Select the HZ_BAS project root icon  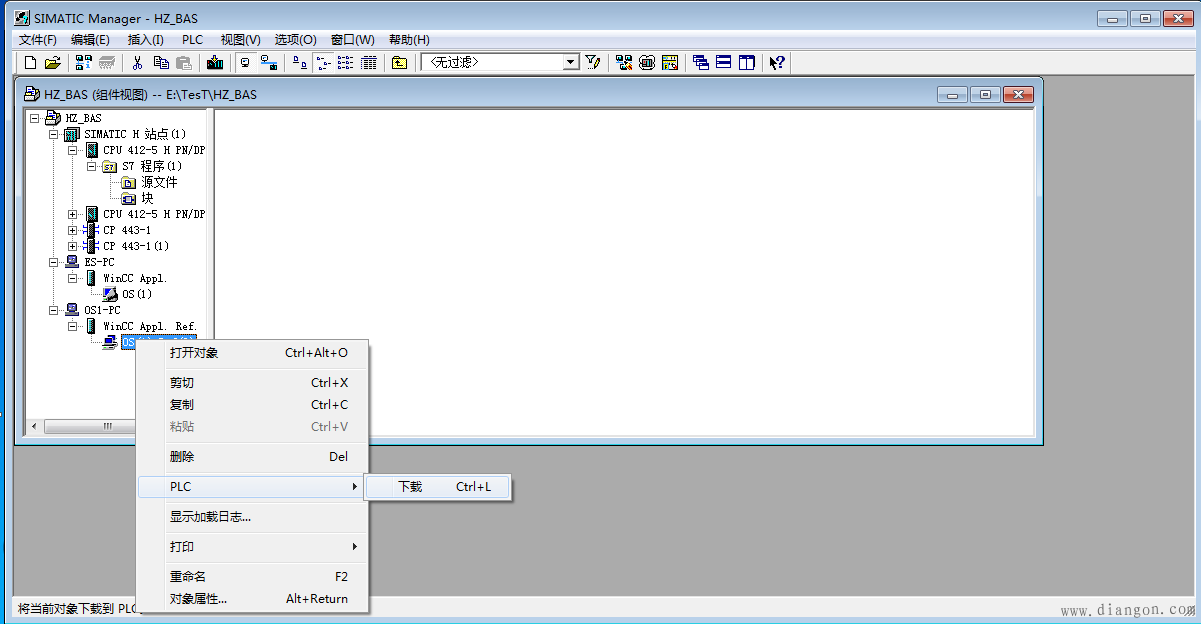point(53,118)
